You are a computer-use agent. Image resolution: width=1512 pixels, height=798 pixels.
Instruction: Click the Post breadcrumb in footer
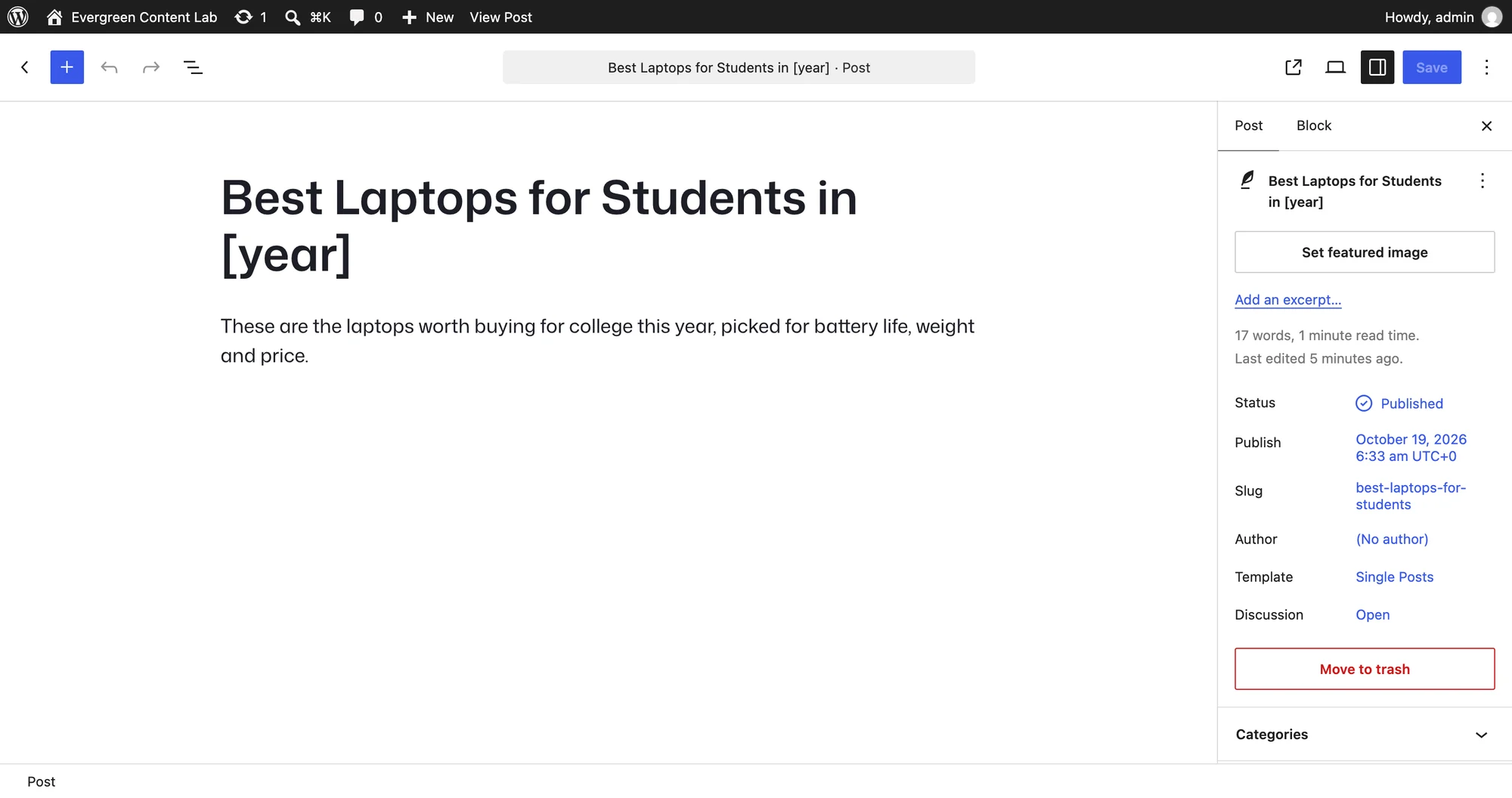coord(42,781)
